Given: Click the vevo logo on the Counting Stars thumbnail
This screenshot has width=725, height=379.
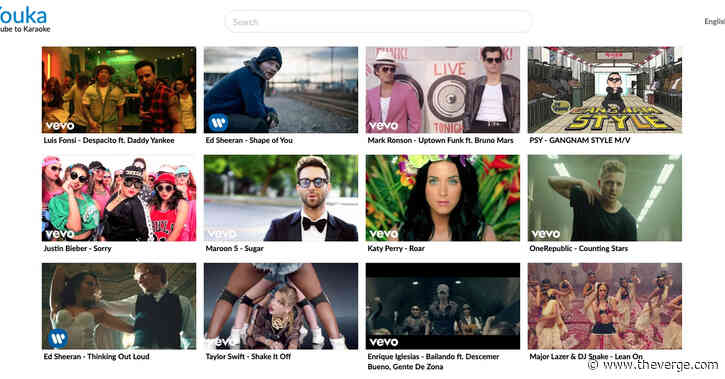Looking at the screenshot, I should (x=546, y=234).
